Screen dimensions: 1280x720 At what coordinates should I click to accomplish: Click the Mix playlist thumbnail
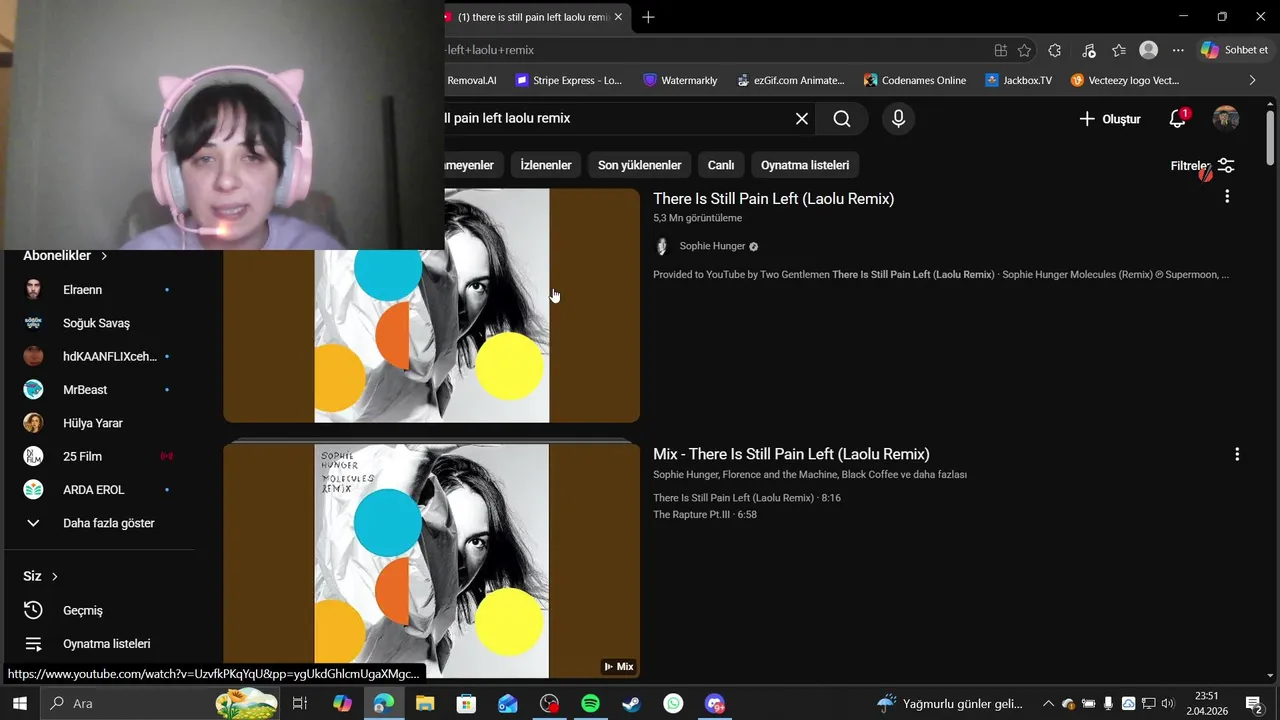(431, 561)
